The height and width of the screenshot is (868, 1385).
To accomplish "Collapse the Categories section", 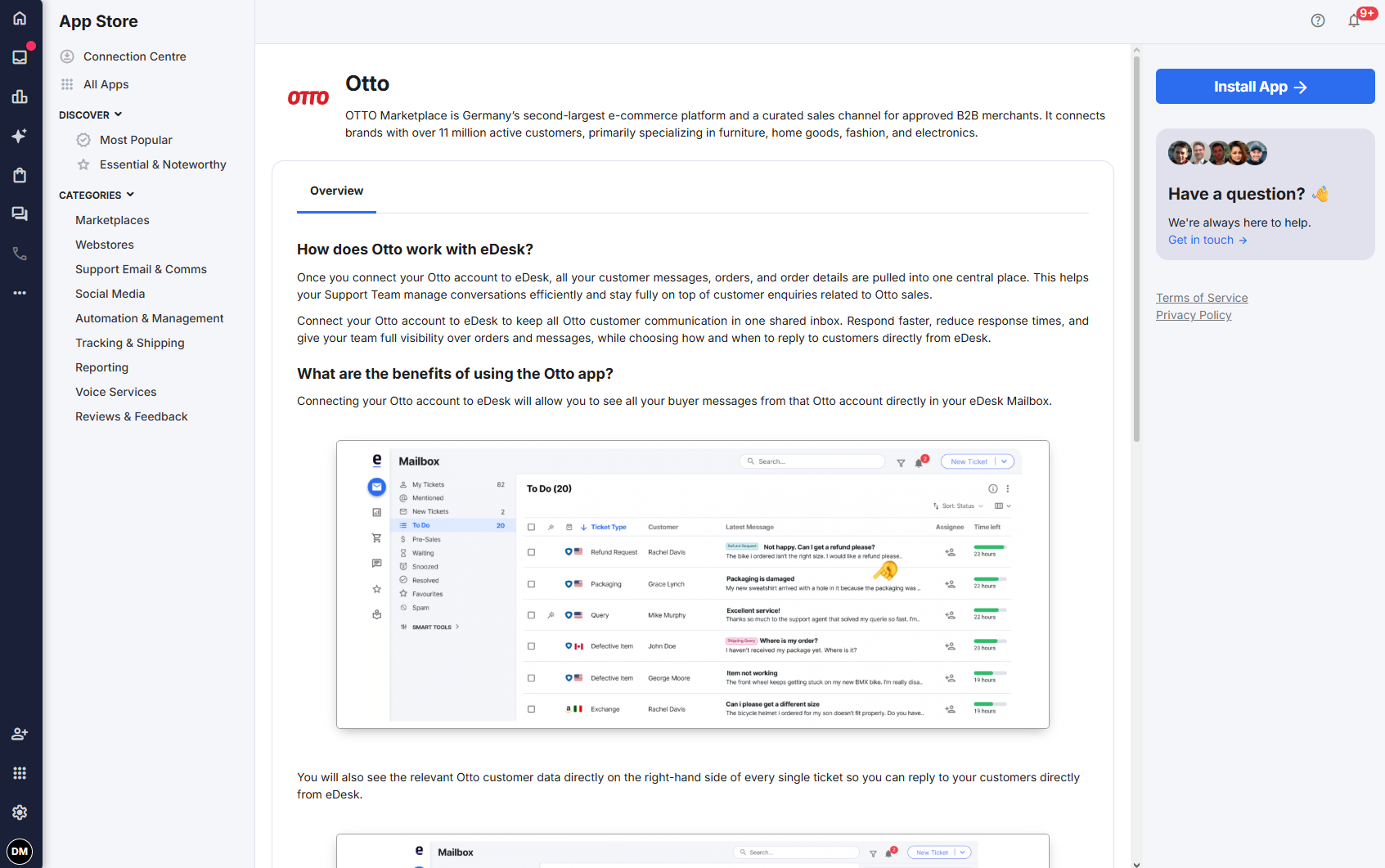I will click(x=97, y=195).
